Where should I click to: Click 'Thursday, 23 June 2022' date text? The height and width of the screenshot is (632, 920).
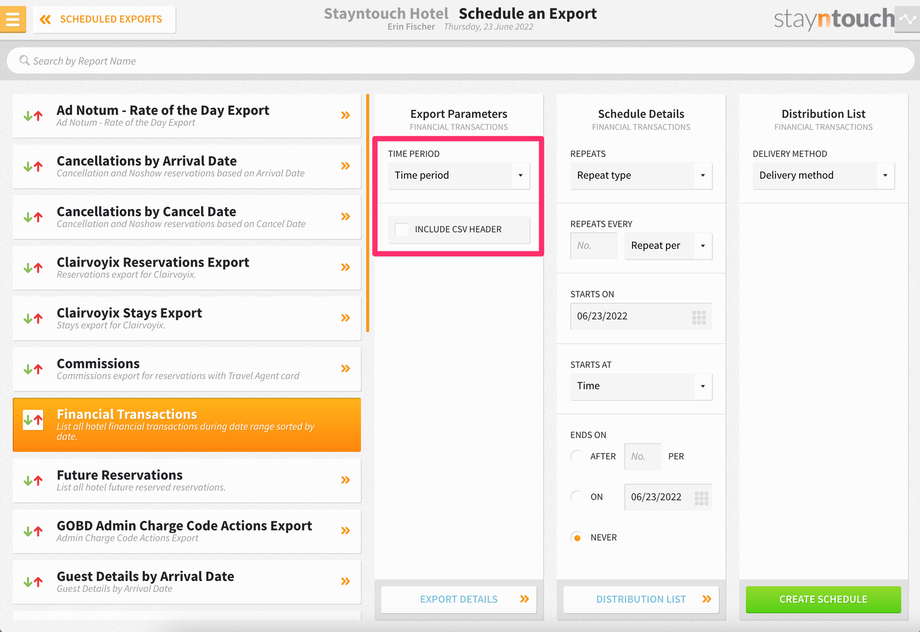pyautogui.click(x=489, y=26)
